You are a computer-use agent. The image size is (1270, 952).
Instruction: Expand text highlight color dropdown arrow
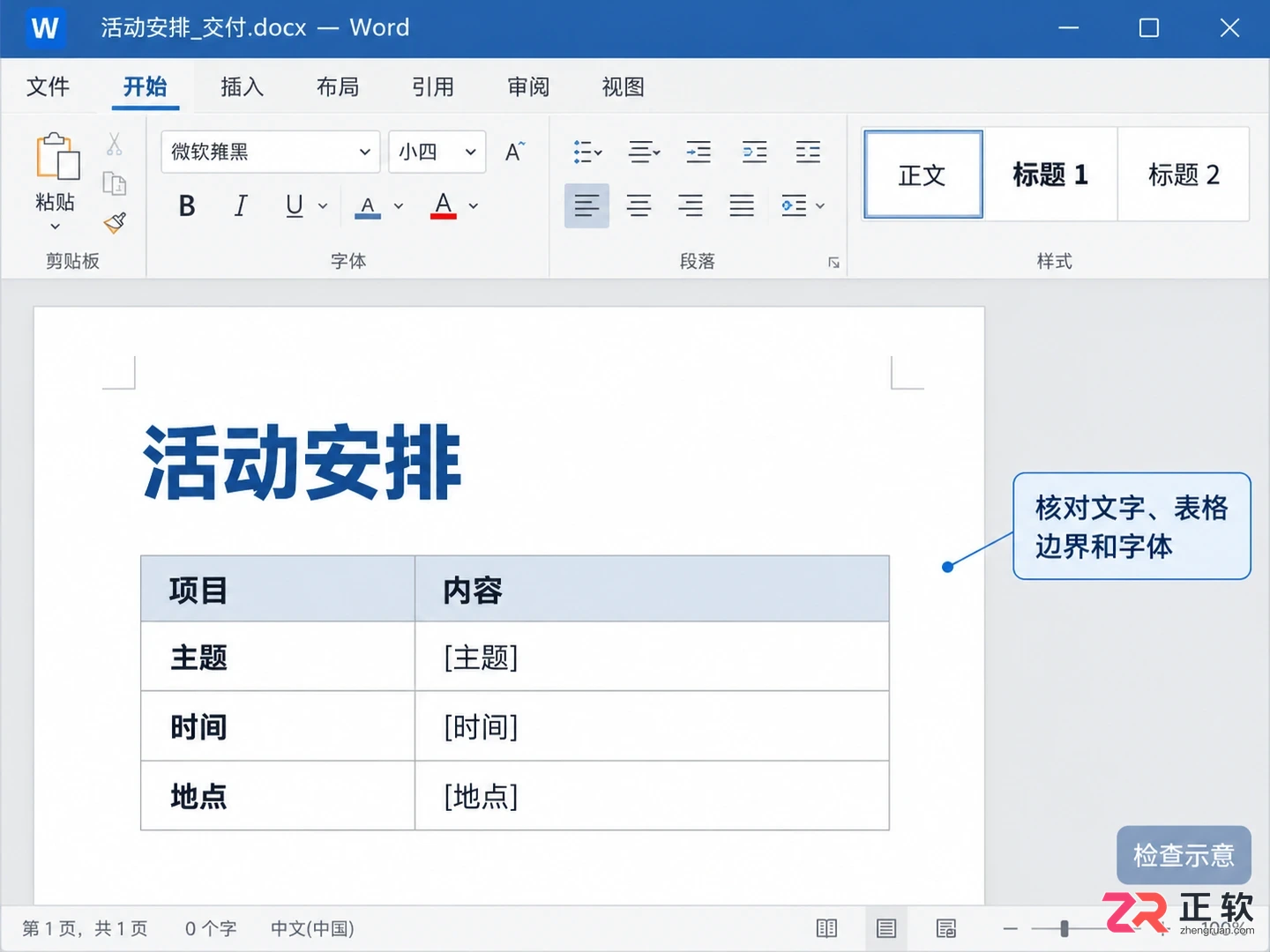(x=399, y=206)
